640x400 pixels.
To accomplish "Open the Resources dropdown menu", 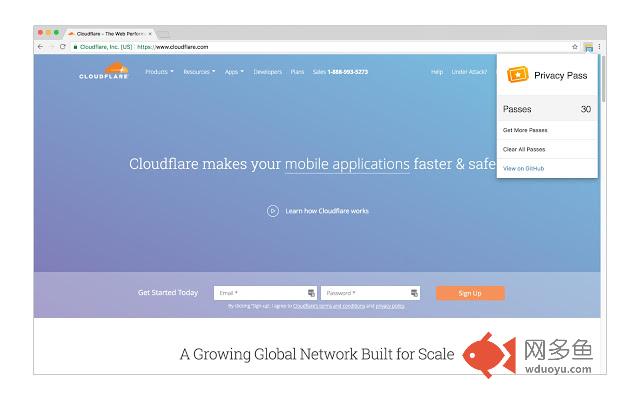I will pos(199,72).
